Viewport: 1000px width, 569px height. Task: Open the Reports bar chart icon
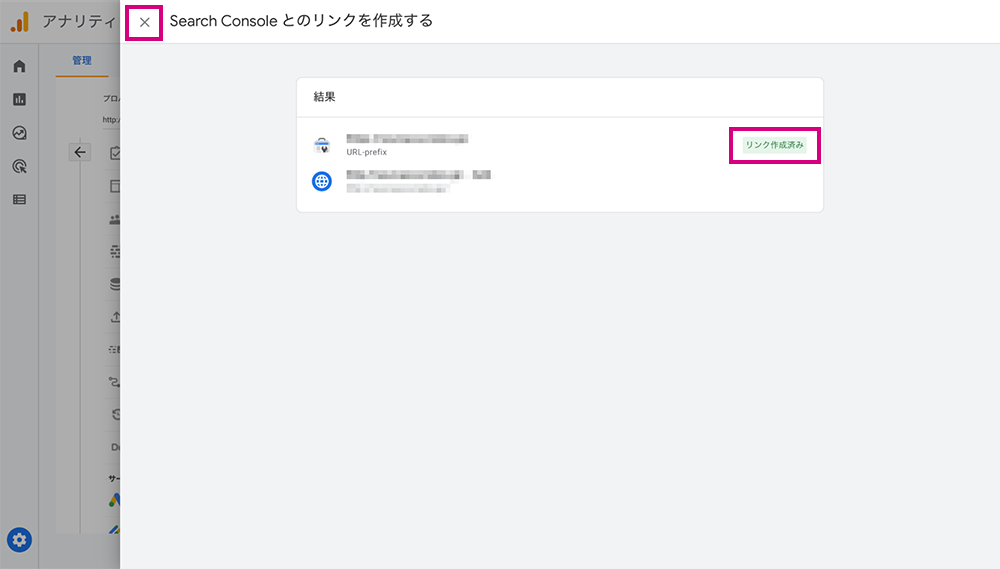point(19,100)
